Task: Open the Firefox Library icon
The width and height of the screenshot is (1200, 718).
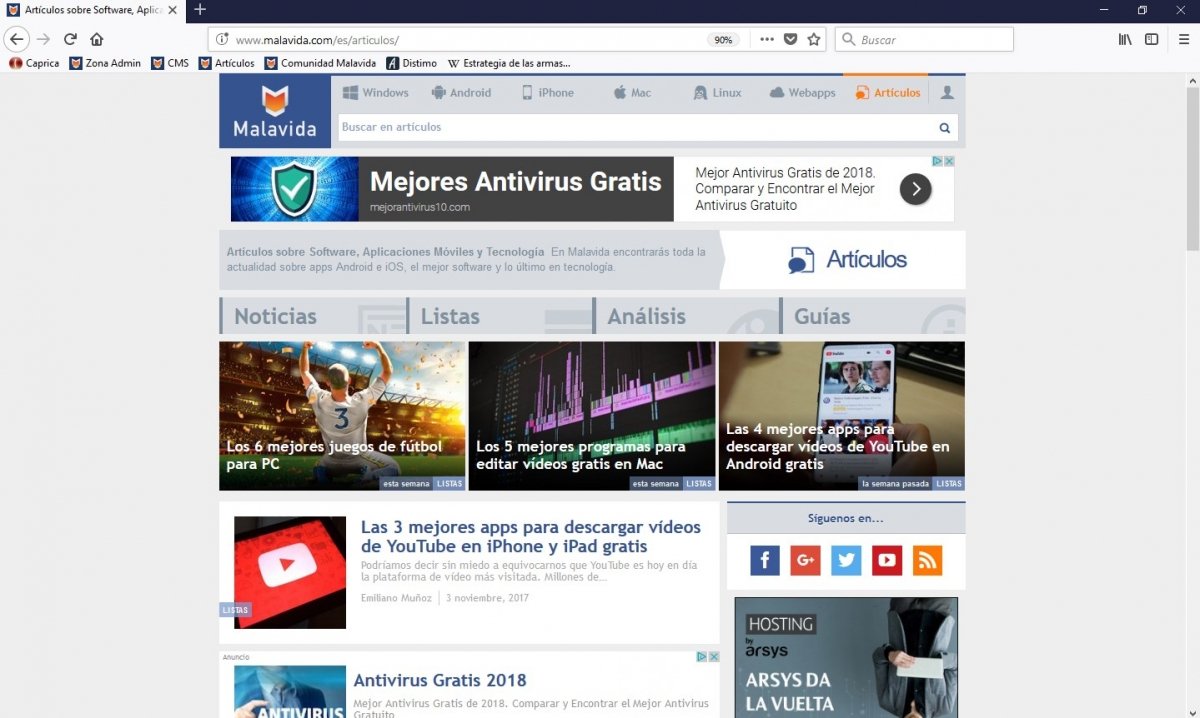Action: tap(1125, 40)
